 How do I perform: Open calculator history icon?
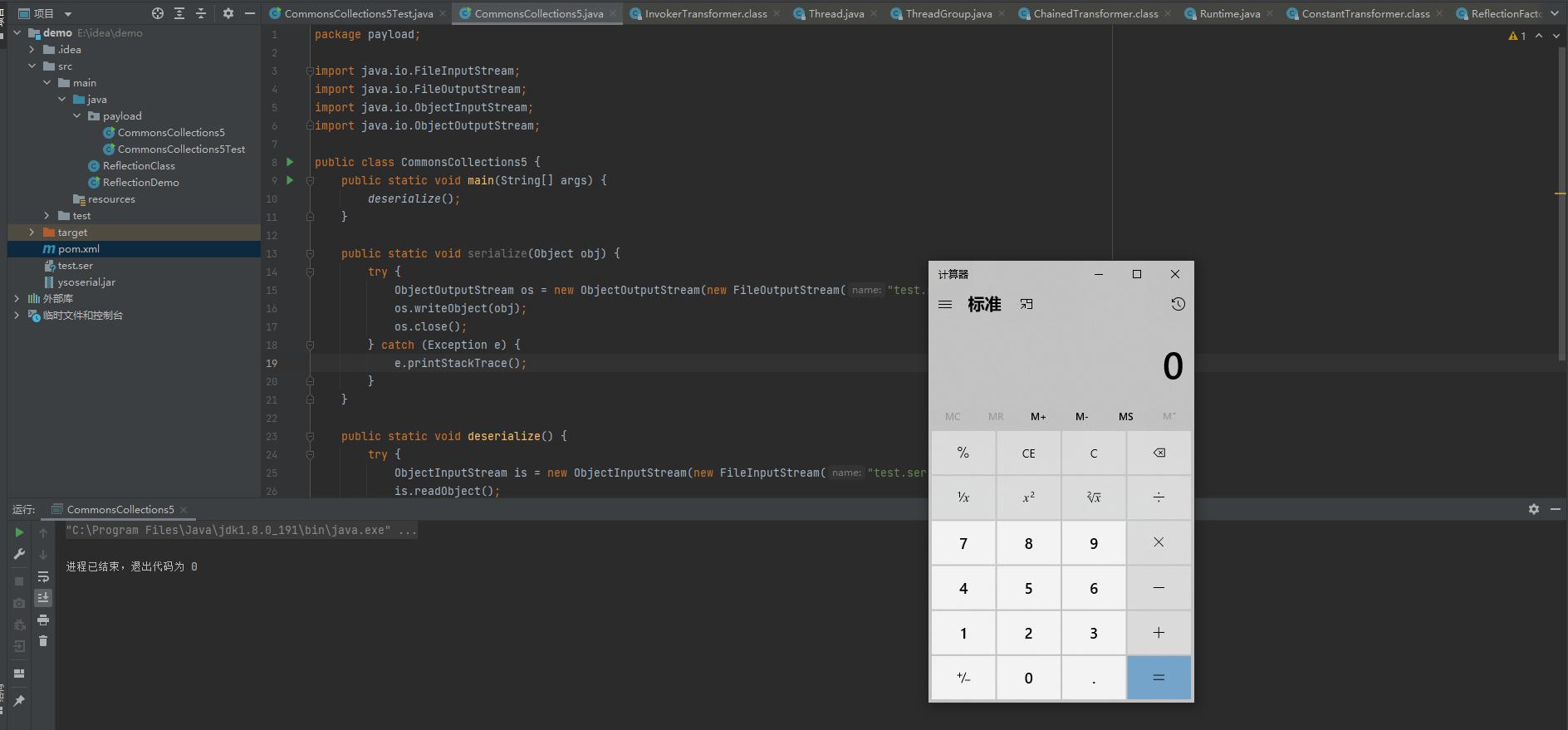1178,304
